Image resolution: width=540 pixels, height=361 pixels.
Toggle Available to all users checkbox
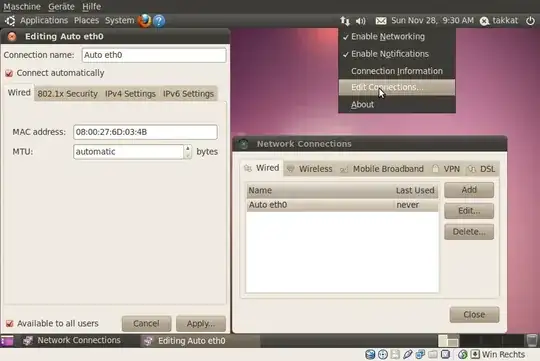pyautogui.click(x=9, y=324)
